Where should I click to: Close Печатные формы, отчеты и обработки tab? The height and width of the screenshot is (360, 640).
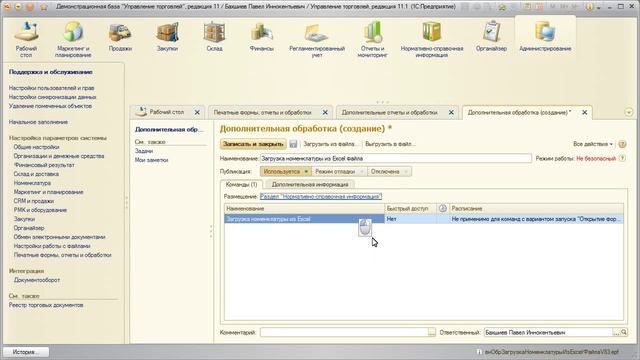pos(325,112)
